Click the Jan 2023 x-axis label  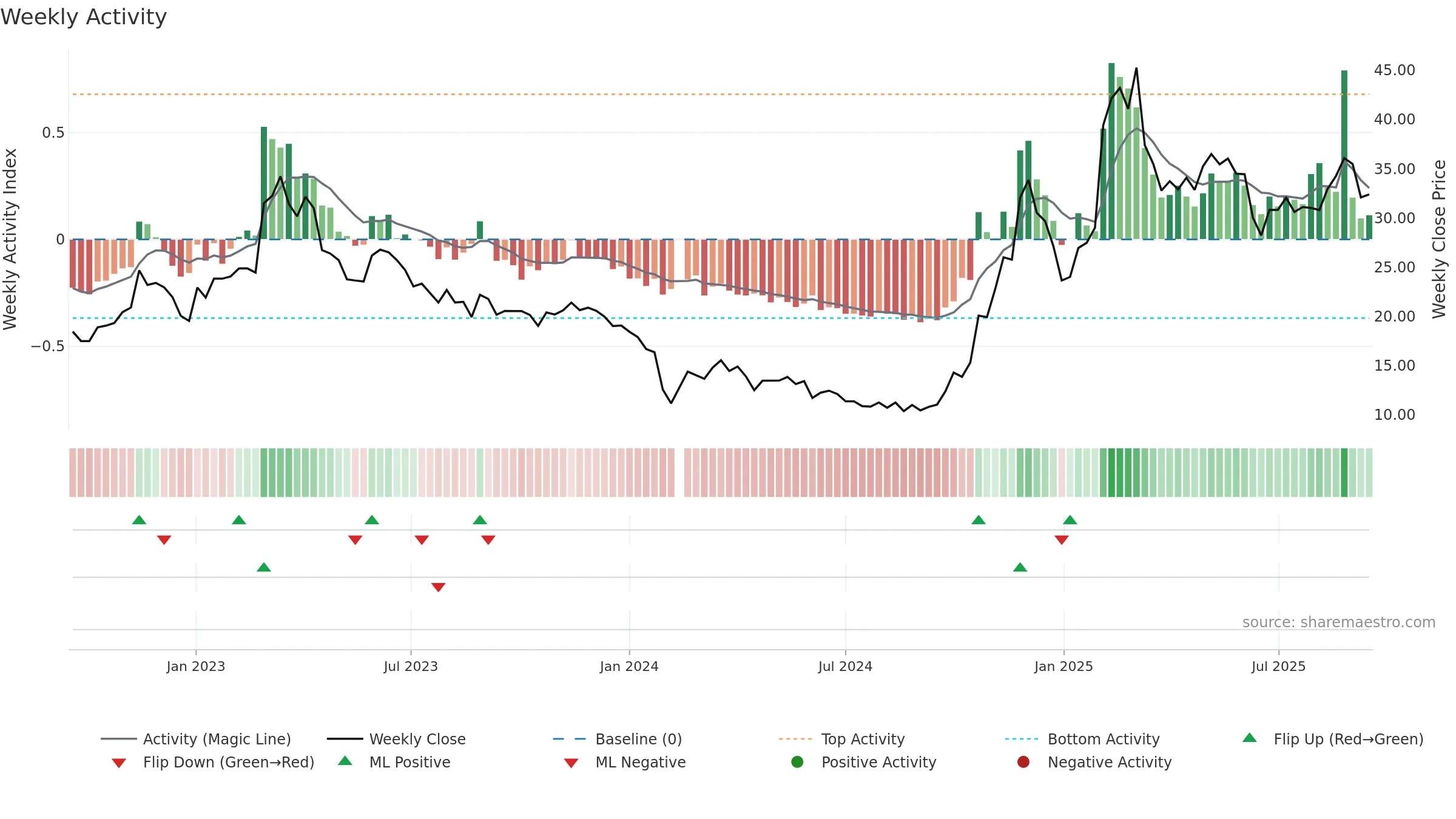(x=196, y=667)
